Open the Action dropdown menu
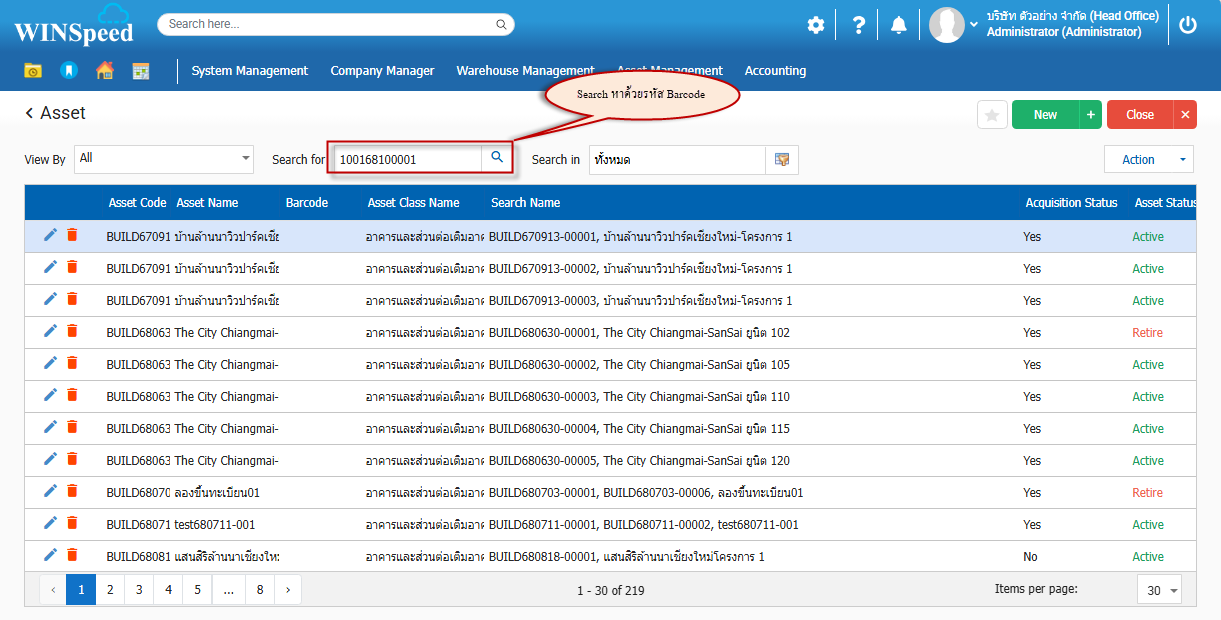The image size is (1221, 620). point(1148,159)
